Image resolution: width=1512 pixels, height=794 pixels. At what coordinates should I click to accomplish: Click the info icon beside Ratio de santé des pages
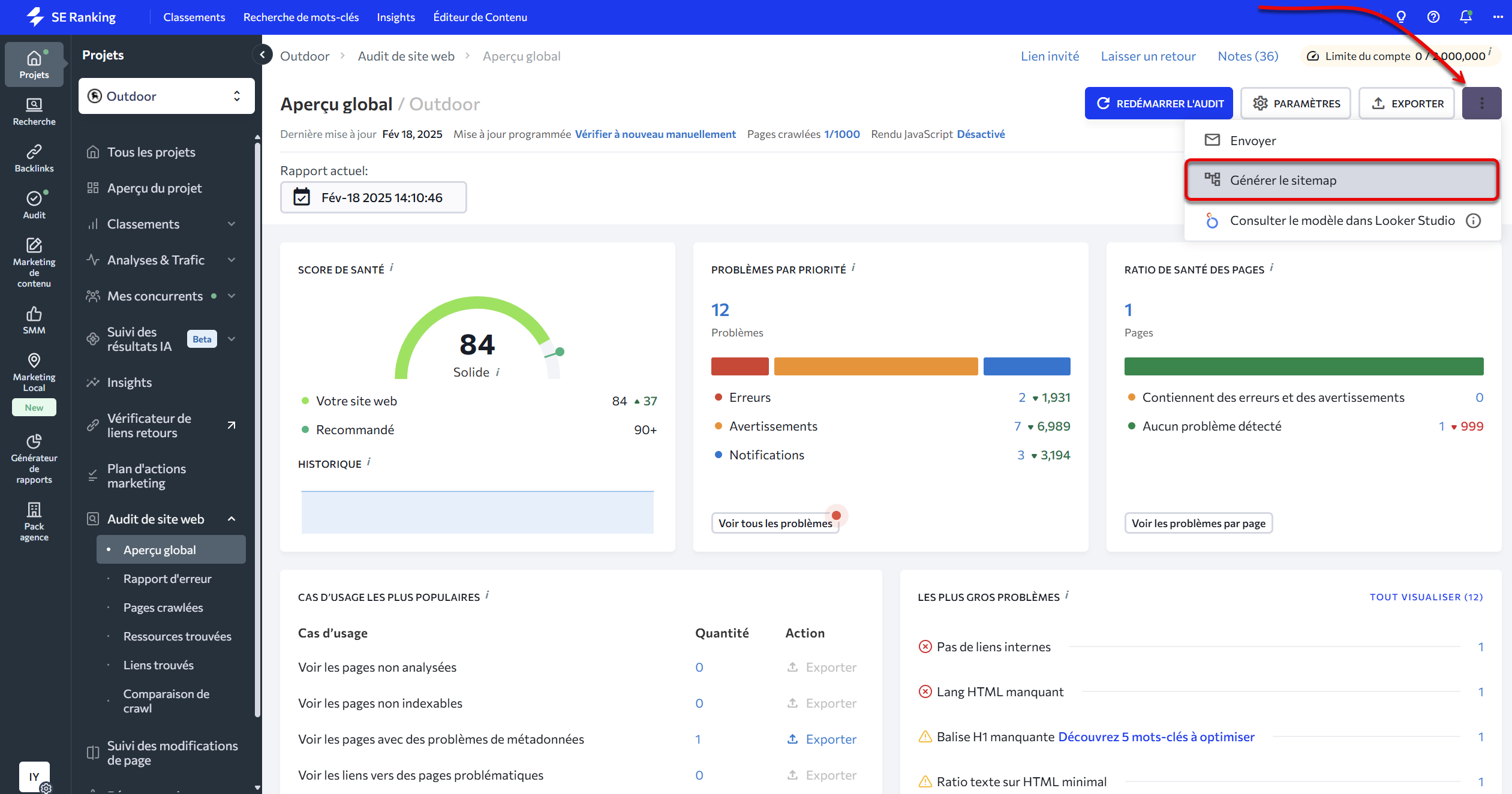1271,267
